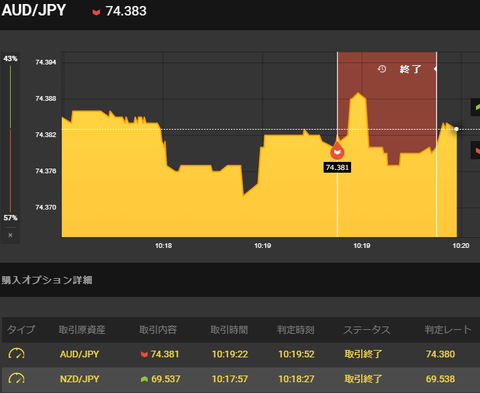The height and width of the screenshot is (393, 480).
Task: Click the 取引内容 column header
Action: 158,330
